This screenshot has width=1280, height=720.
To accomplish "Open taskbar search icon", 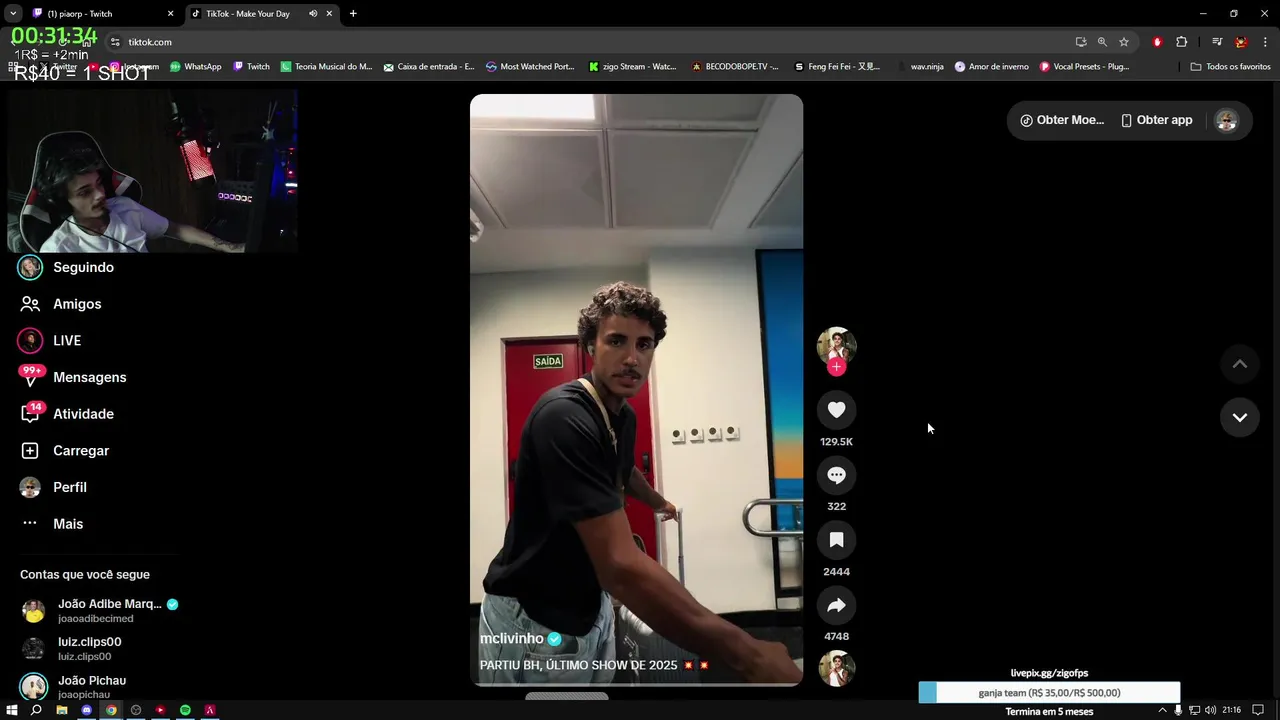I will tap(36, 710).
